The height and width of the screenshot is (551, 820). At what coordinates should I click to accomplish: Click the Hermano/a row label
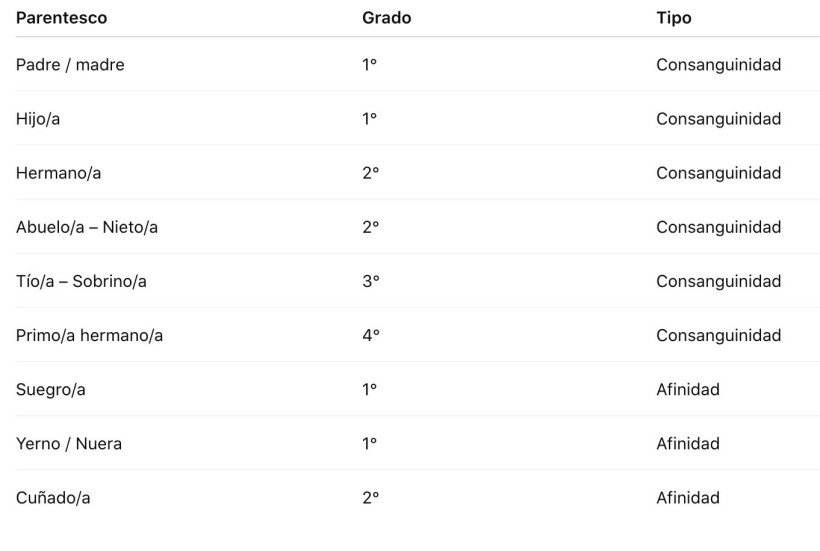(x=58, y=173)
